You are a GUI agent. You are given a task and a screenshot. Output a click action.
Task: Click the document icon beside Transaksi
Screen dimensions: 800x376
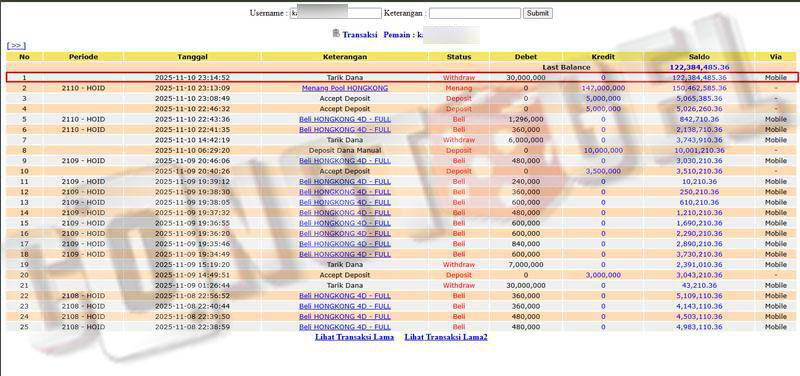click(336, 34)
